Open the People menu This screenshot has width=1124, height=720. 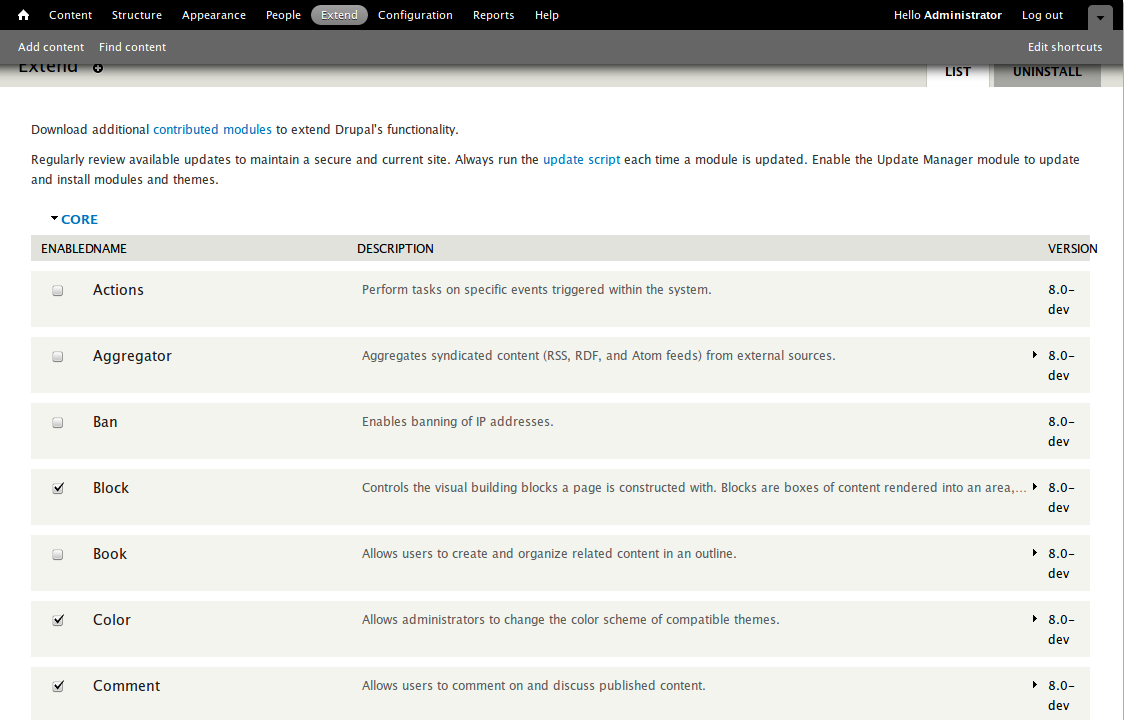point(283,15)
